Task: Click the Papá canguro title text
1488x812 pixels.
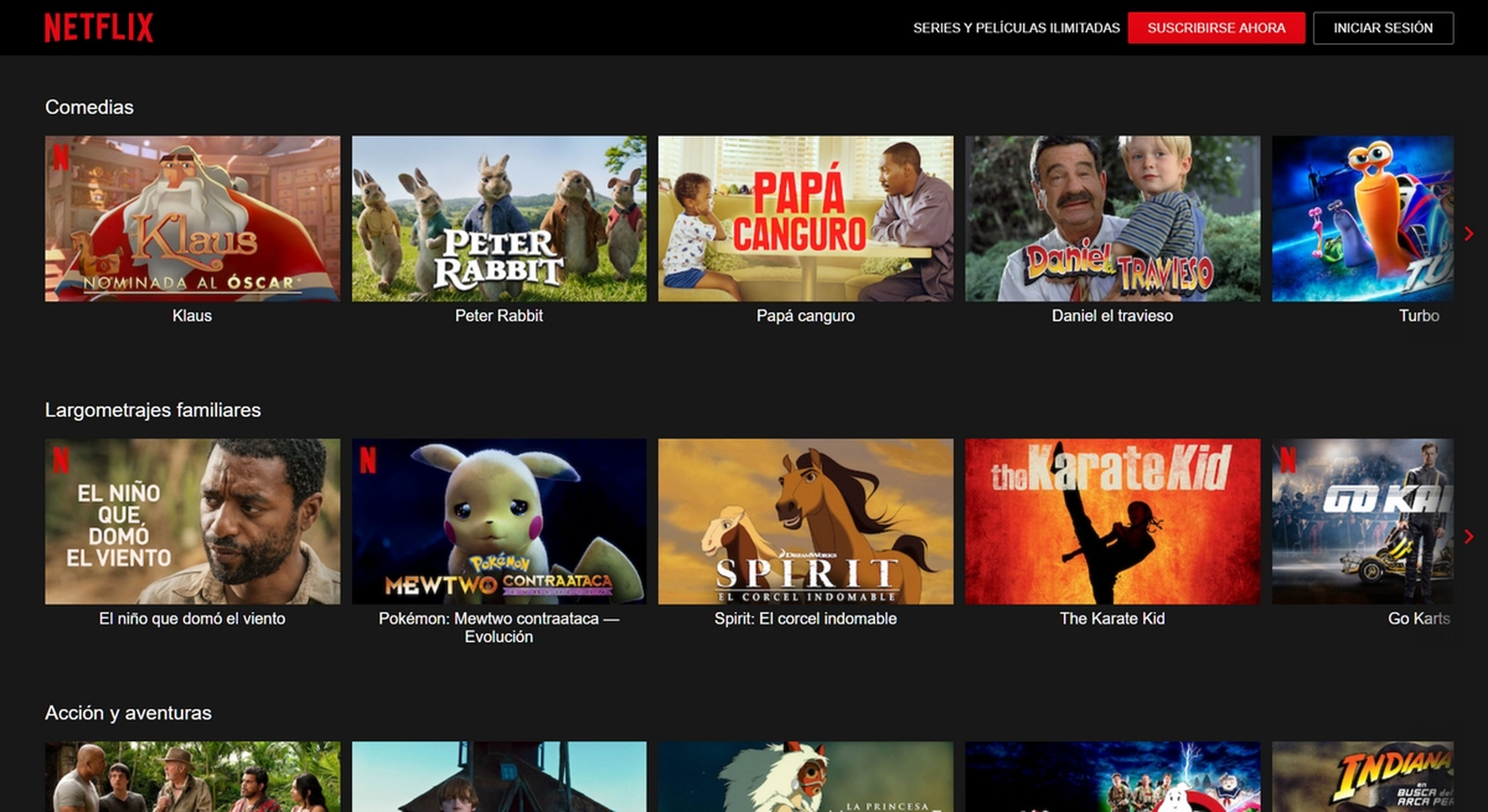Action: 805,316
